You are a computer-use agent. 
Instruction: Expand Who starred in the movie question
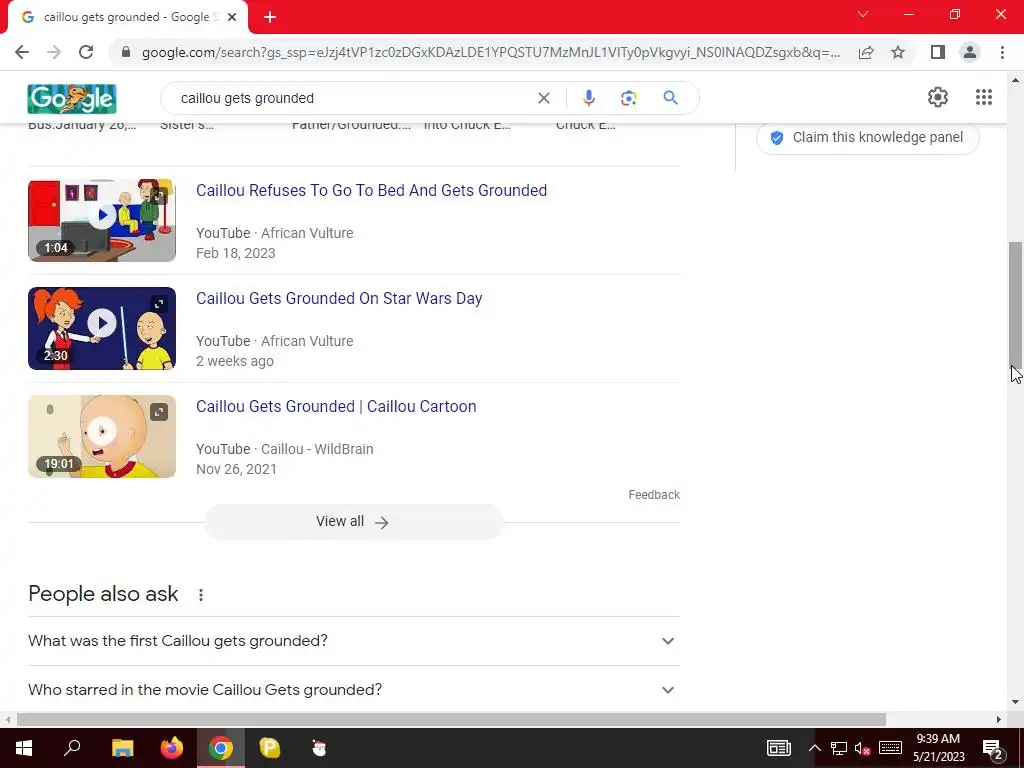353,690
